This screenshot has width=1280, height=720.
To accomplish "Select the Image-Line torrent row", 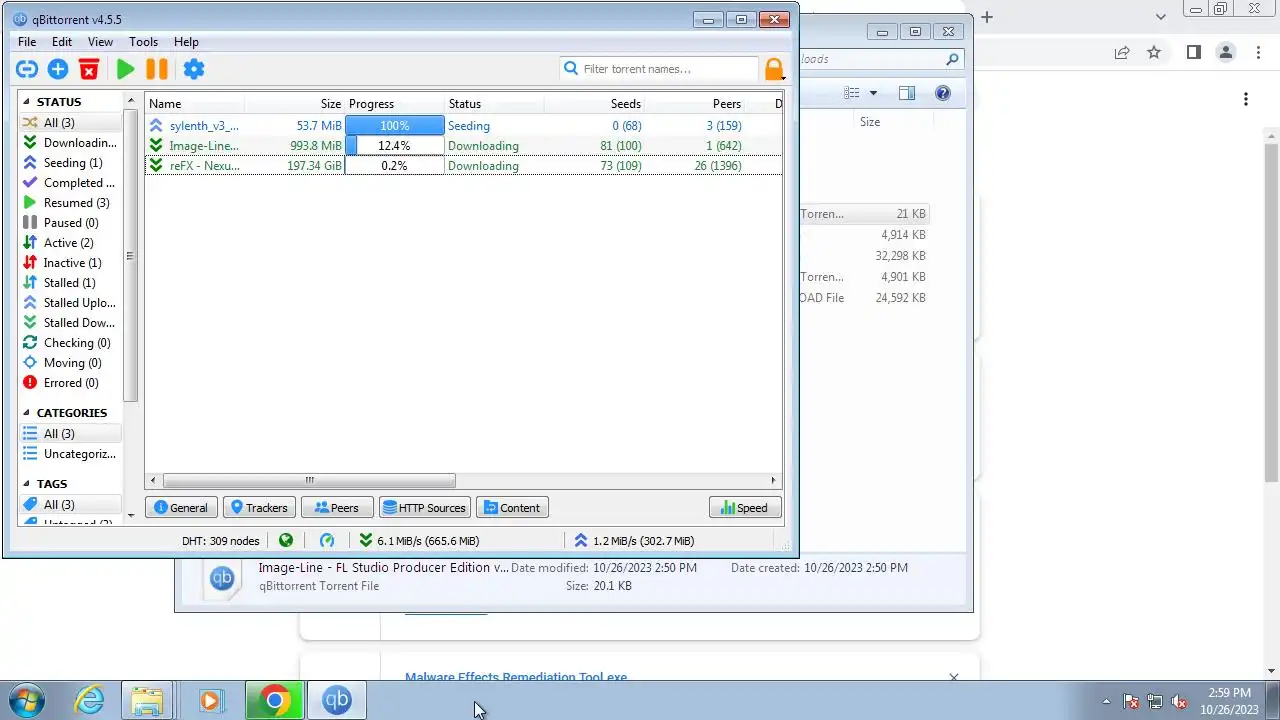I will point(464,146).
